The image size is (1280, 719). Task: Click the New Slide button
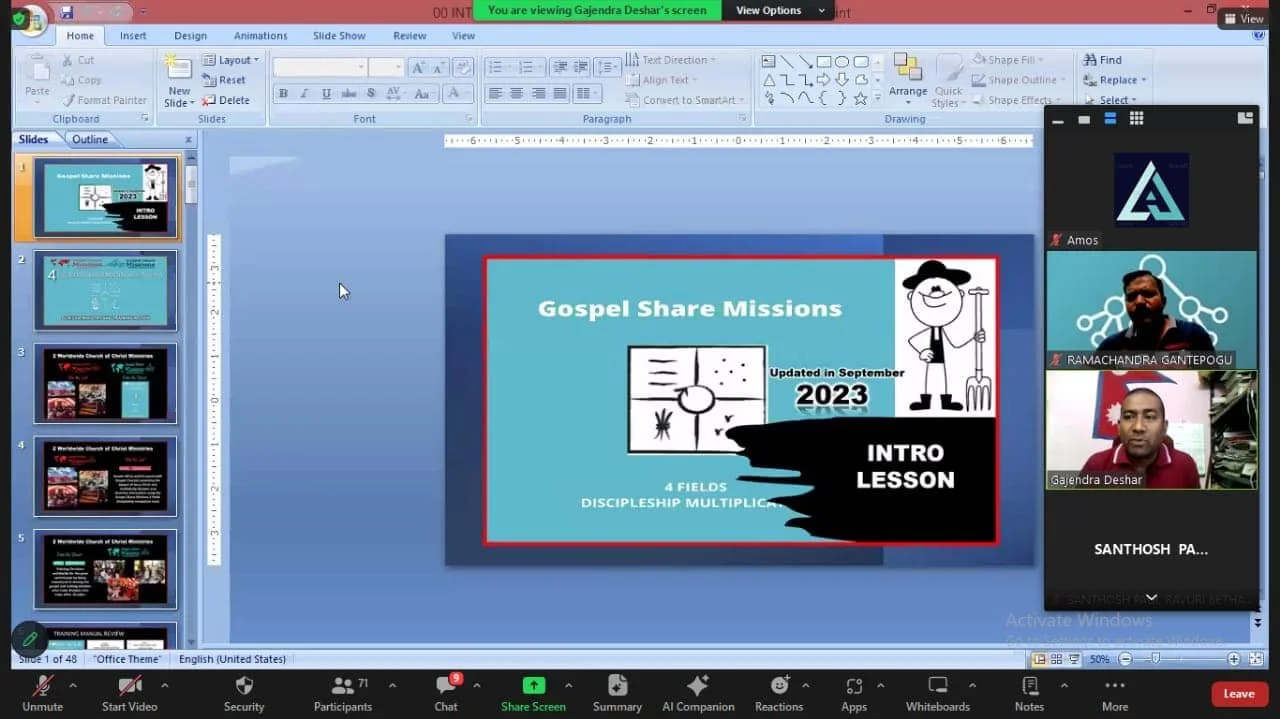pos(179,82)
